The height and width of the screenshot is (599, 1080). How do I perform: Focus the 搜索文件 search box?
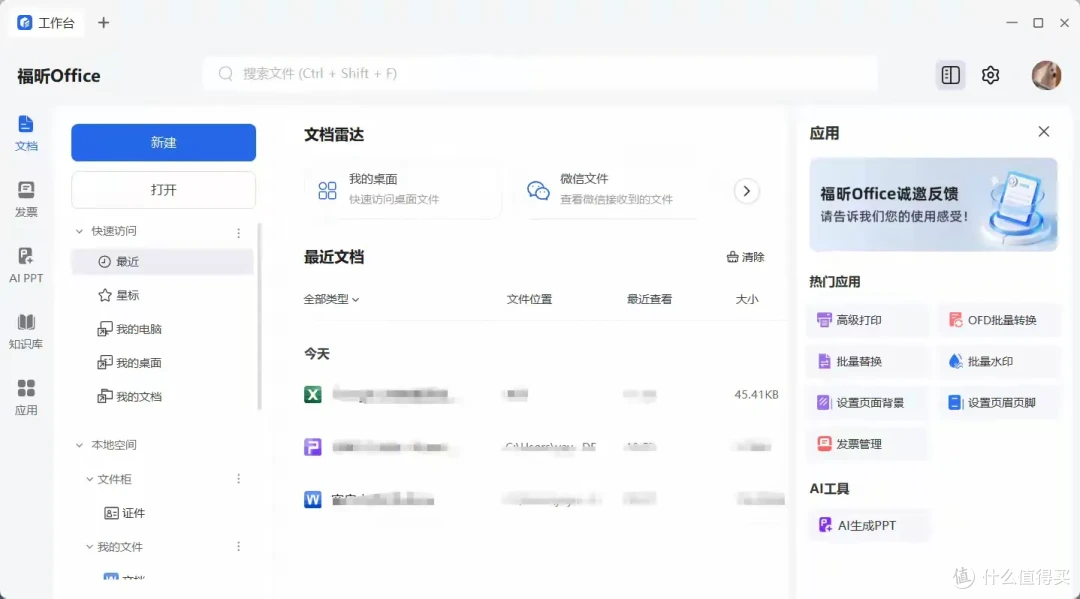click(540, 74)
